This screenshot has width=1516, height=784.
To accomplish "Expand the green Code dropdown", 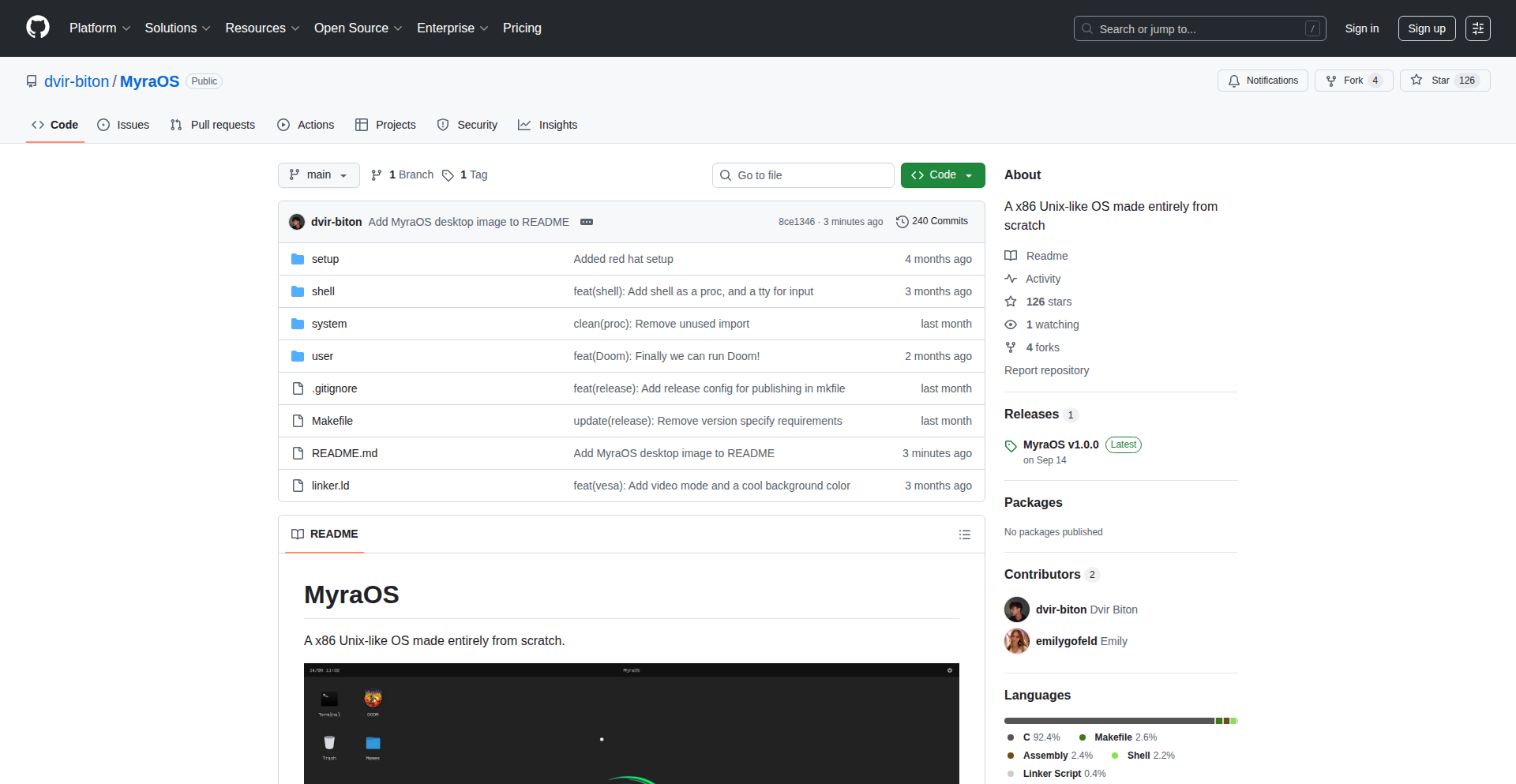I will click(970, 174).
